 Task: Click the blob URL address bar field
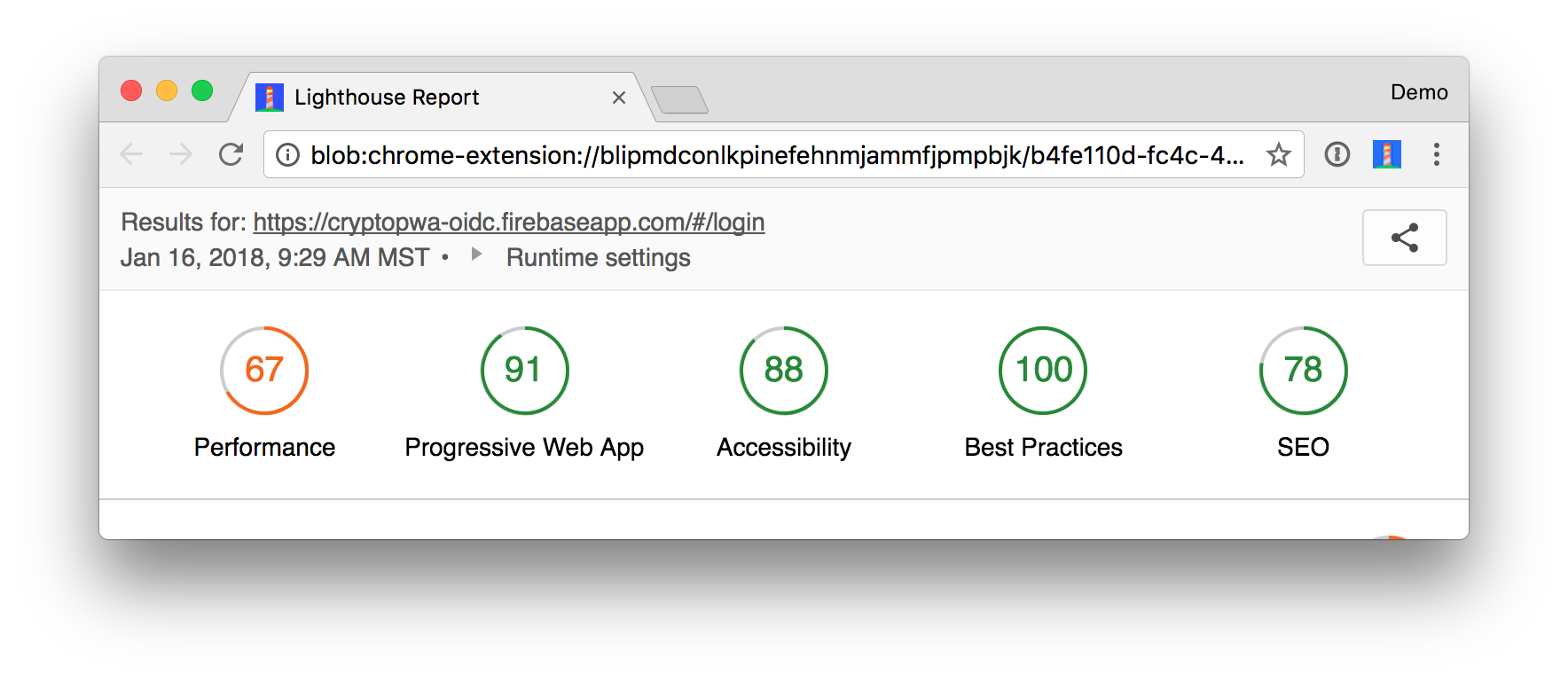(x=776, y=155)
